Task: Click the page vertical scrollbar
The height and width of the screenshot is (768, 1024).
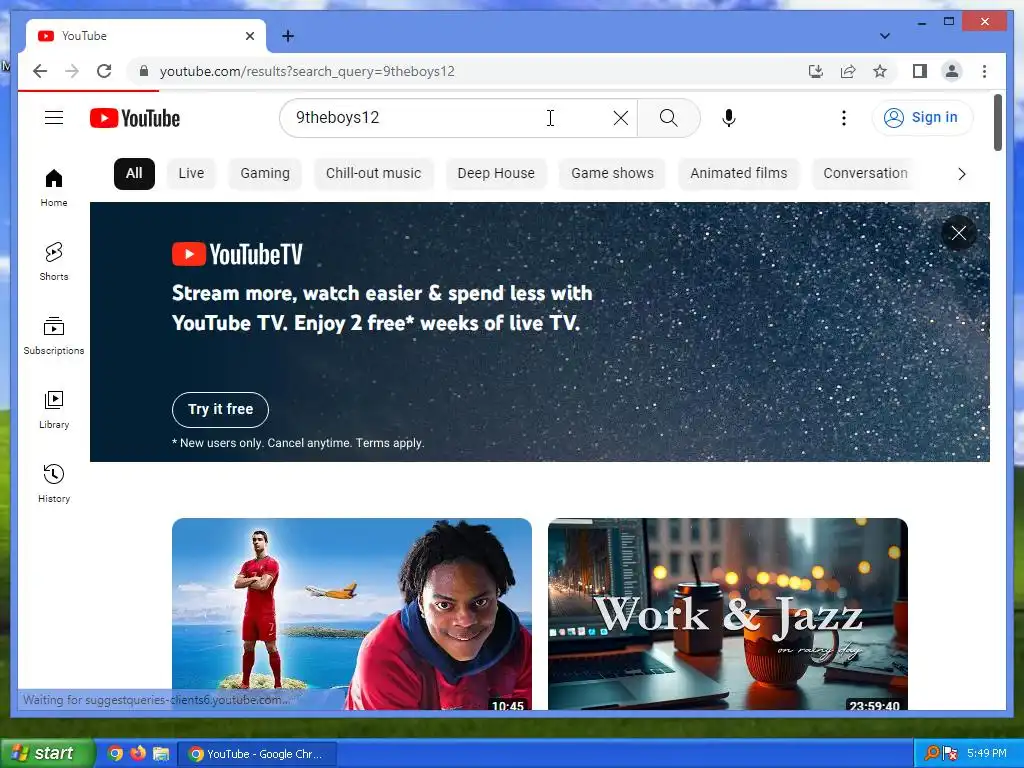Action: pyautogui.click(x=997, y=123)
